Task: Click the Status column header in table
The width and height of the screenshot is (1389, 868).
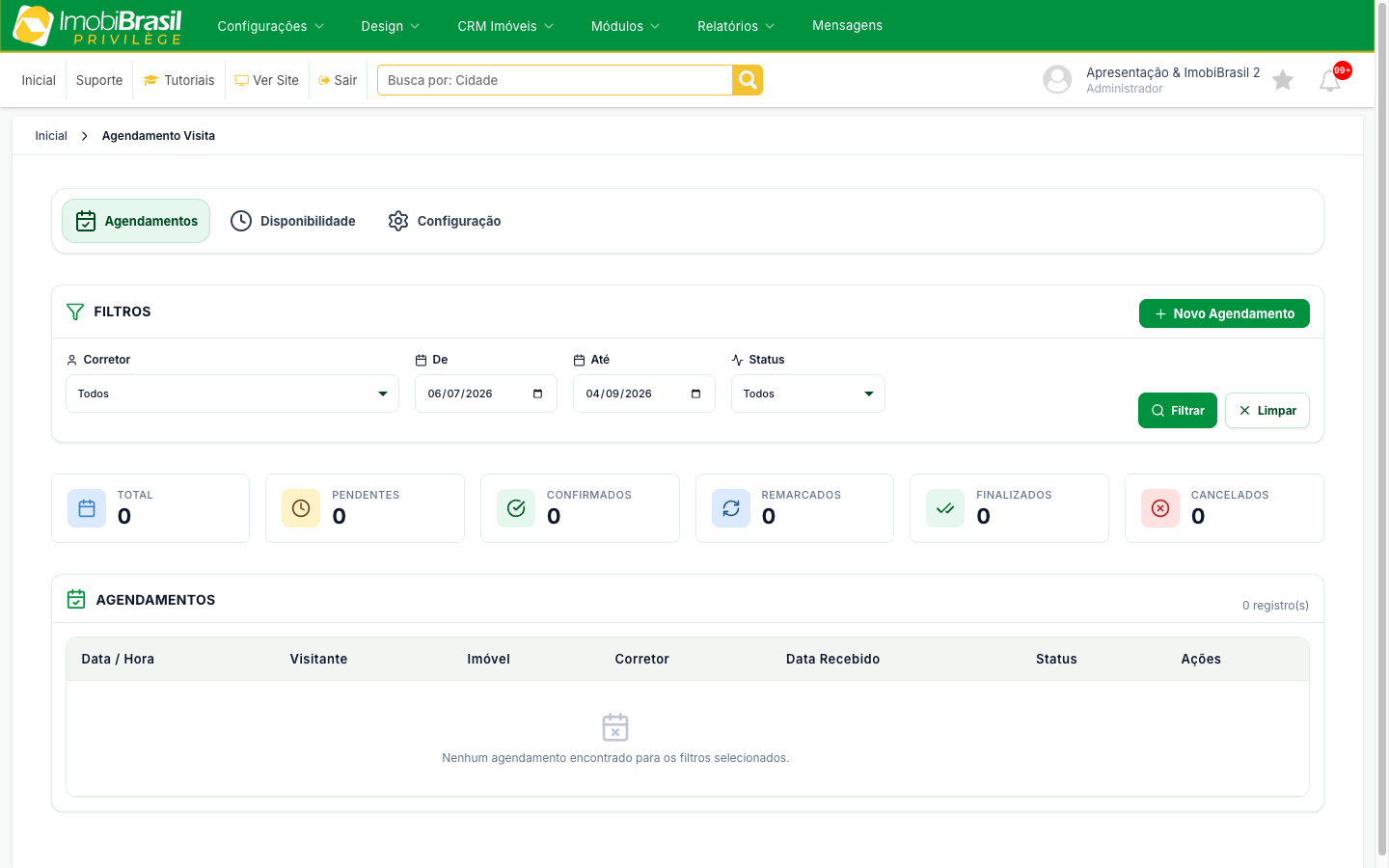Action: (1056, 660)
